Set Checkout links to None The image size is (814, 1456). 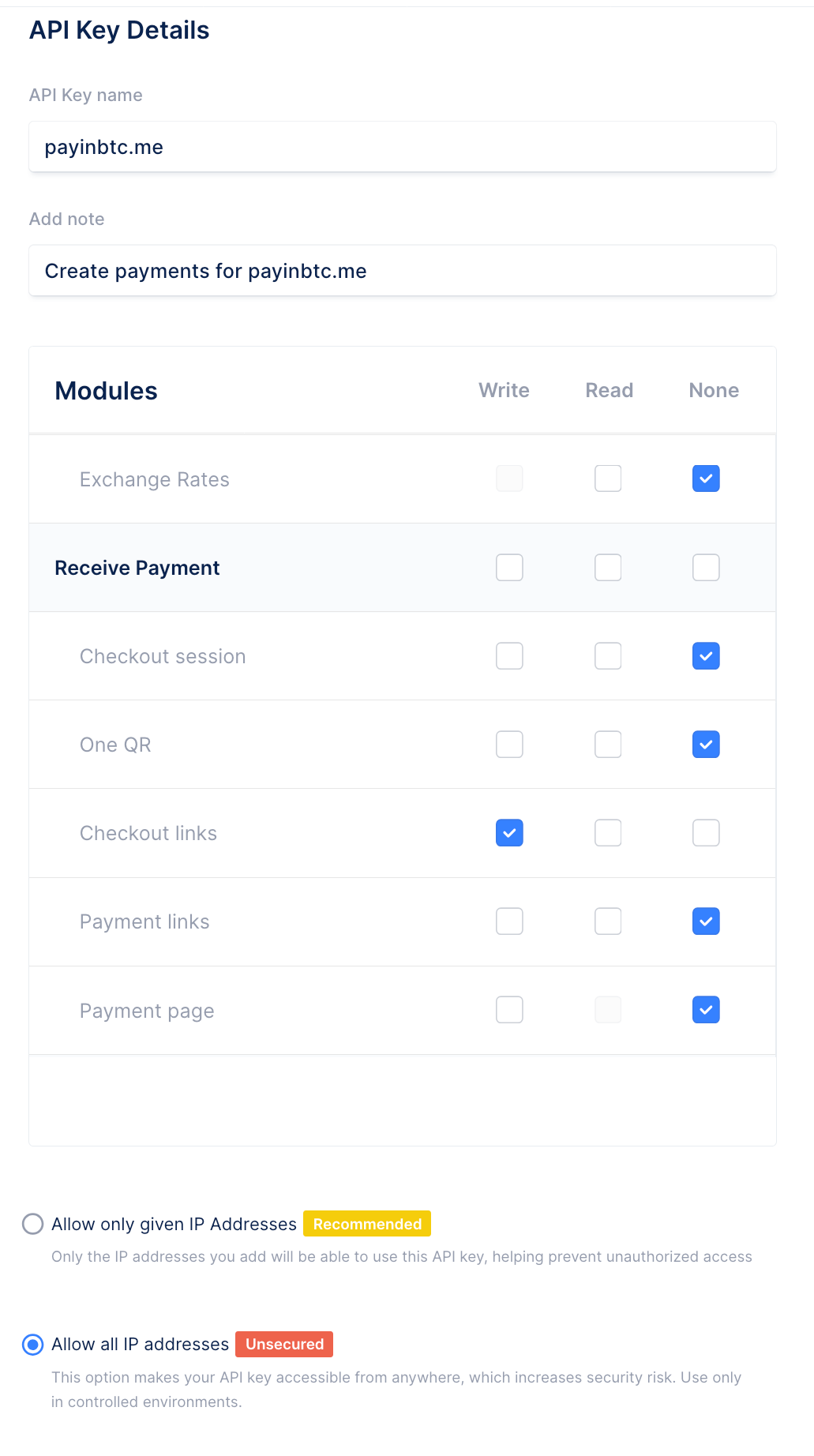pyautogui.click(x=706, y=833)
